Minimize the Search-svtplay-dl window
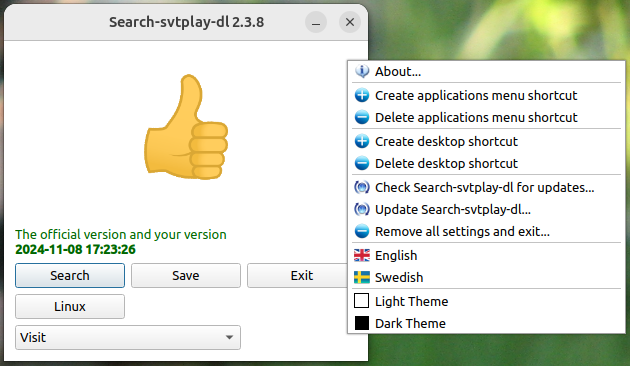This screenshot has height=366, width=630. tap(316, 22)
